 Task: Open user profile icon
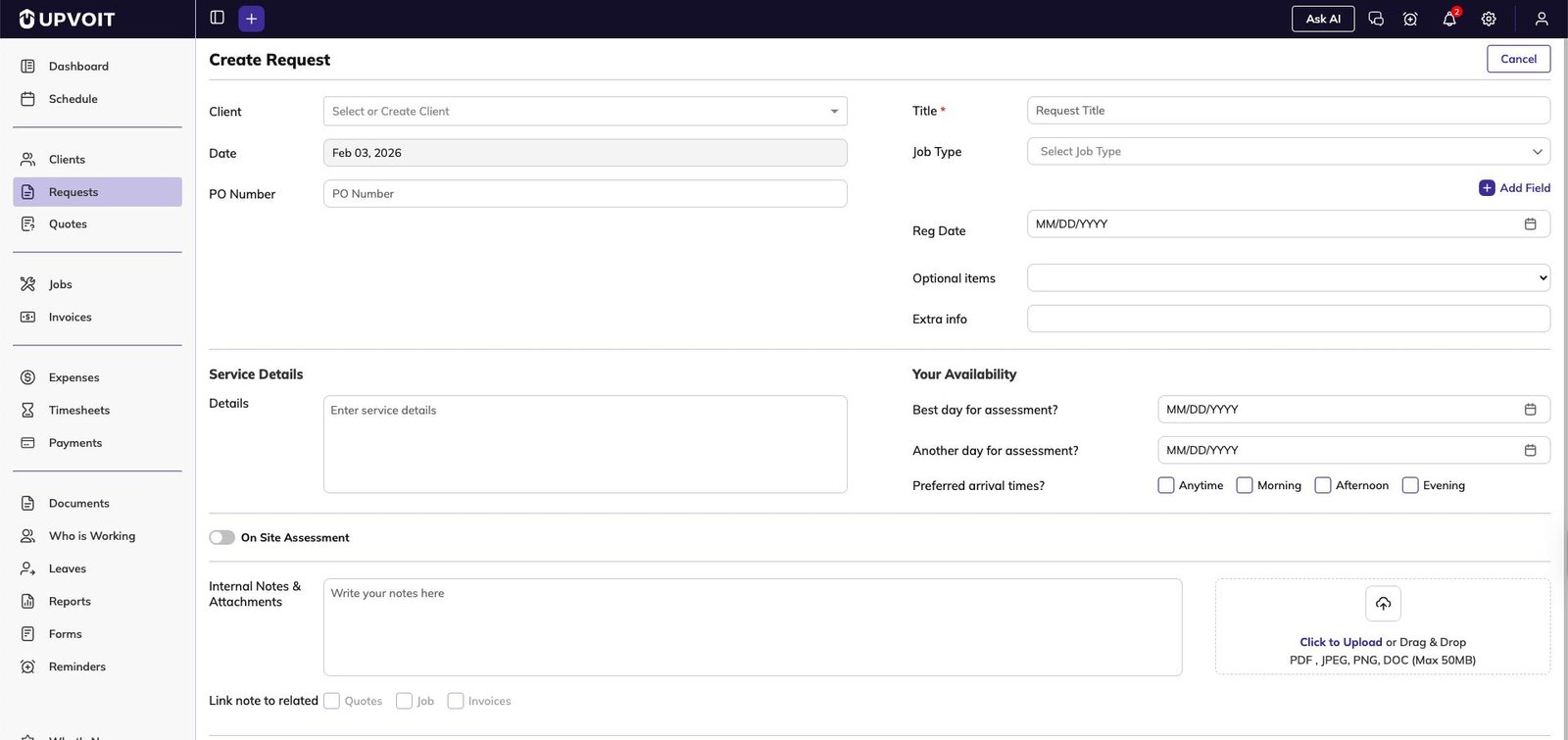click(x=1542, y=19)
